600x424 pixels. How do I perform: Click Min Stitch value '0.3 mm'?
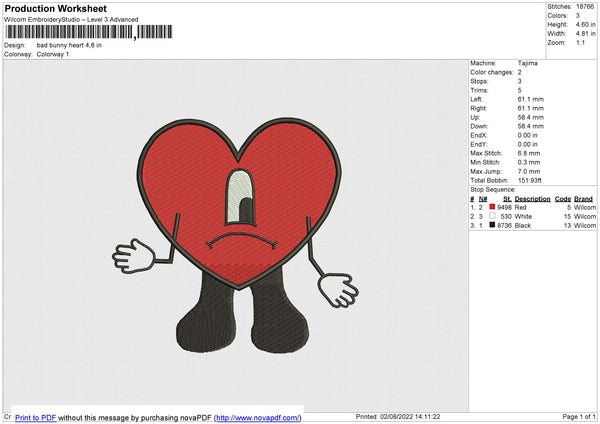529,163
